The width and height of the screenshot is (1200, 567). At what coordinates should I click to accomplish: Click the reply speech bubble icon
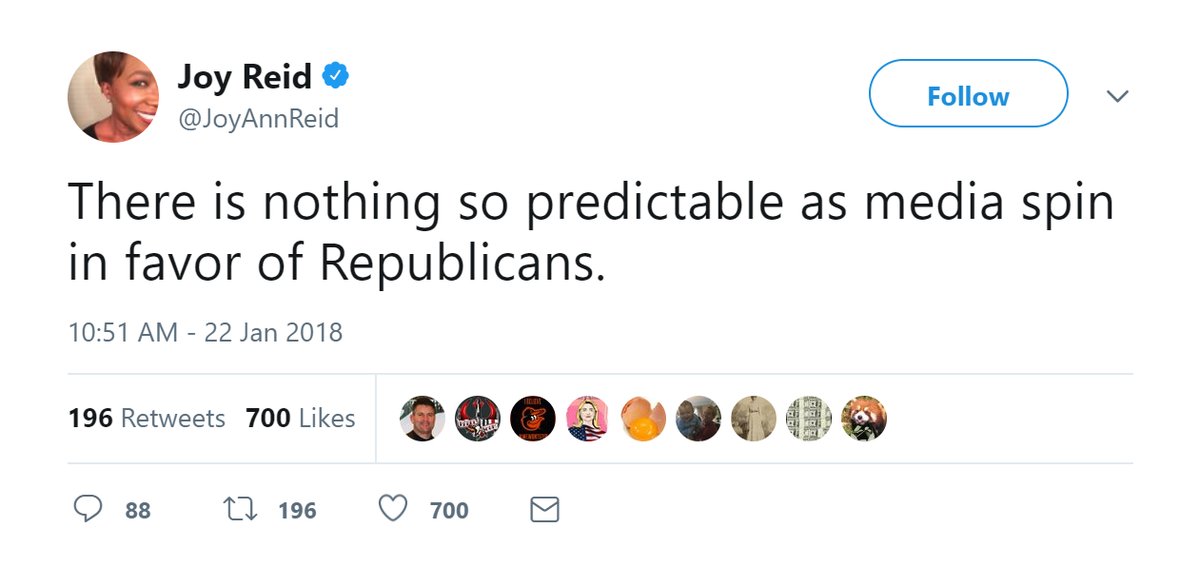89,510
